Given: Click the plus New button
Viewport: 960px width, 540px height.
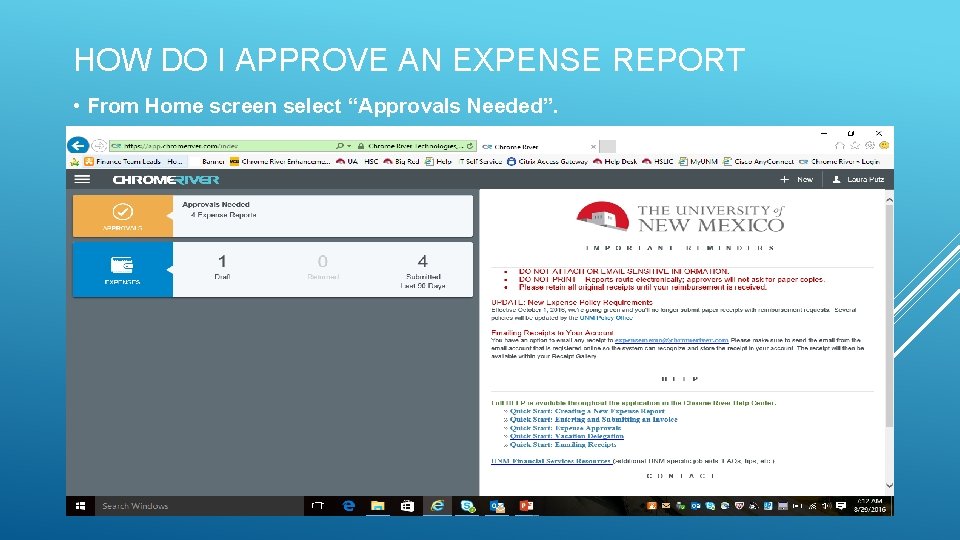Looking at the screenshot, I should pos(796,179).
